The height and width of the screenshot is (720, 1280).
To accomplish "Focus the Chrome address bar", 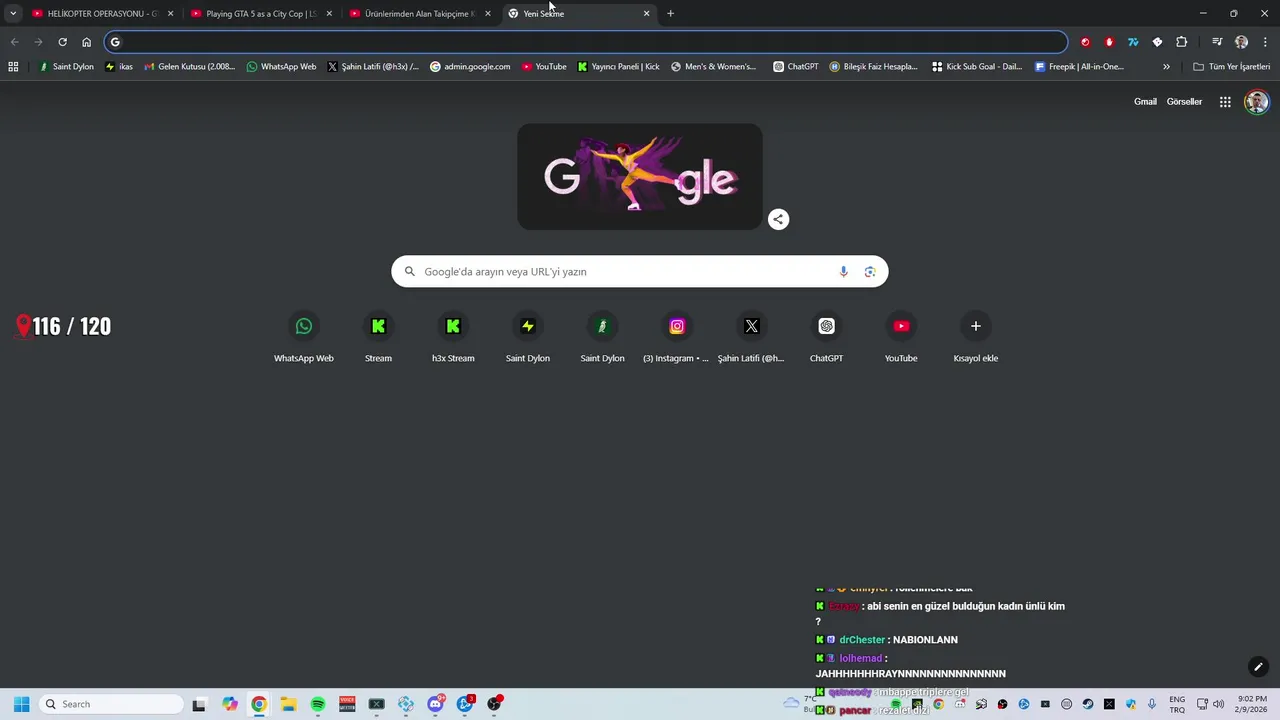I will [x=586, y=42].
